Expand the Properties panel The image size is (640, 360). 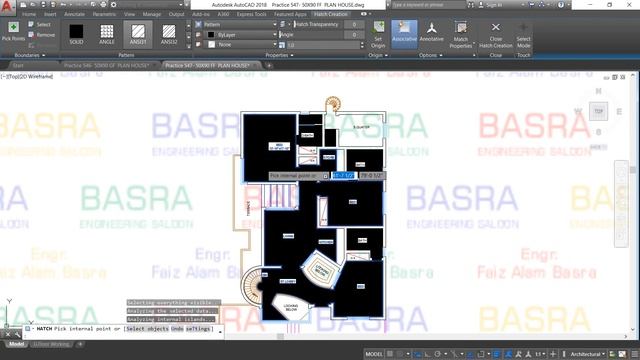point(280,55)
